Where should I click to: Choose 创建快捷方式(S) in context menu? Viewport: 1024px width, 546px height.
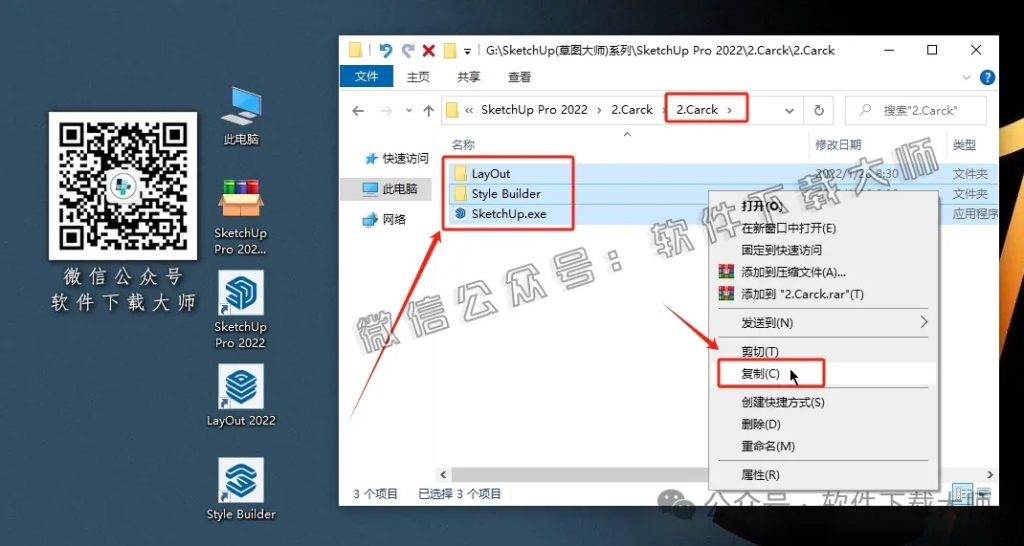[x=782, y=402]
